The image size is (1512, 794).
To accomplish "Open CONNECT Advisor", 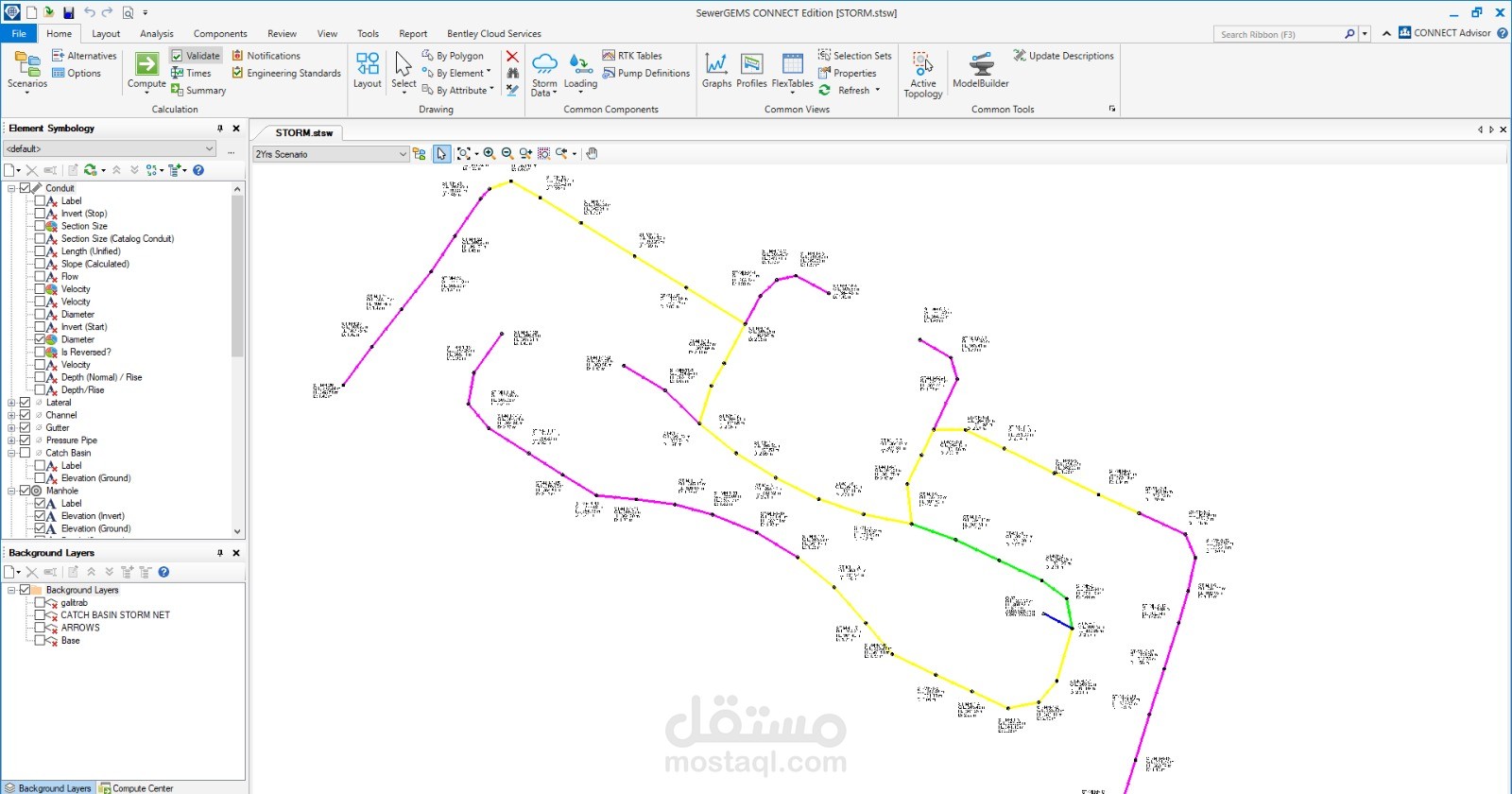I will coord(1445,33).
